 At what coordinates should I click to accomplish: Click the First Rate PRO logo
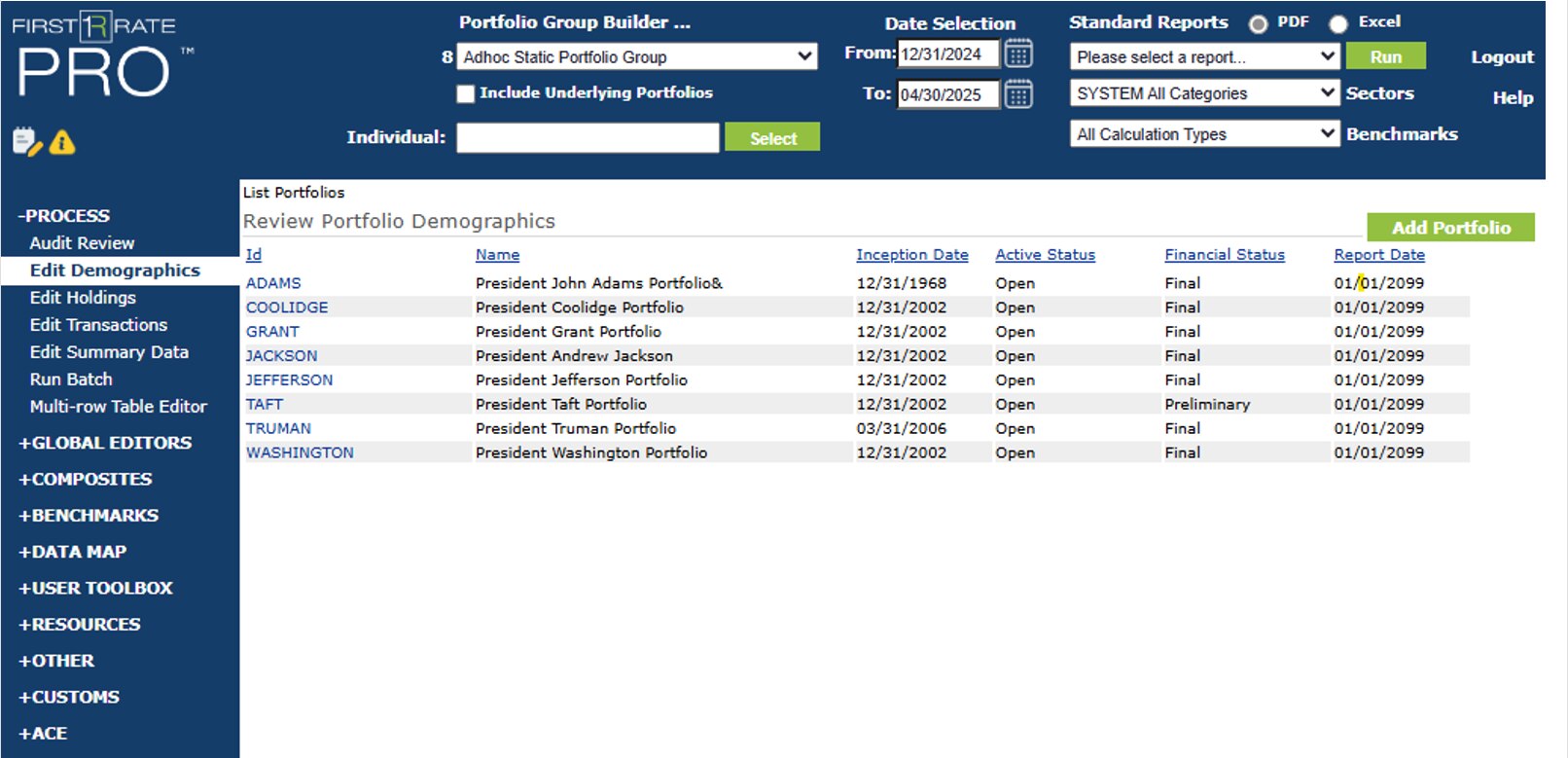95,56
